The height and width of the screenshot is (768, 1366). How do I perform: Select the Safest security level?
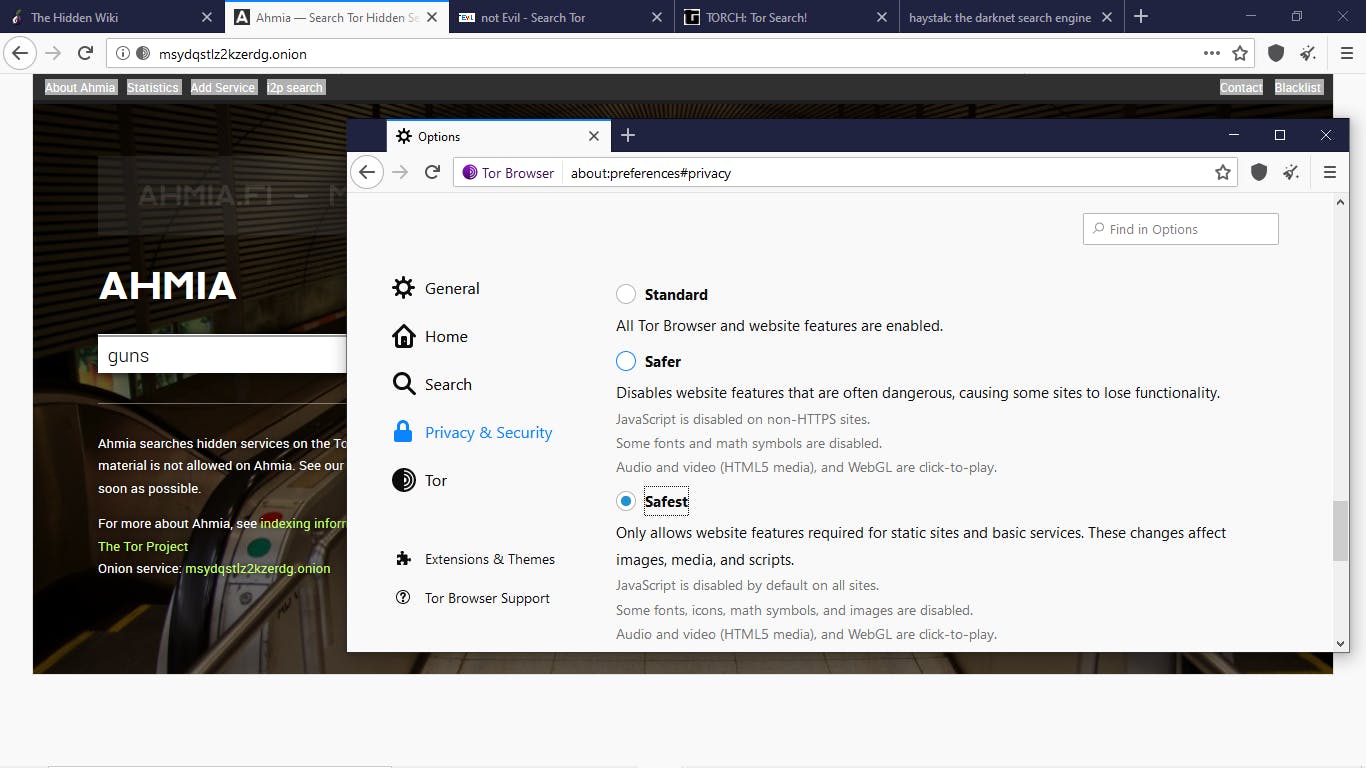(x=626, y=501)
